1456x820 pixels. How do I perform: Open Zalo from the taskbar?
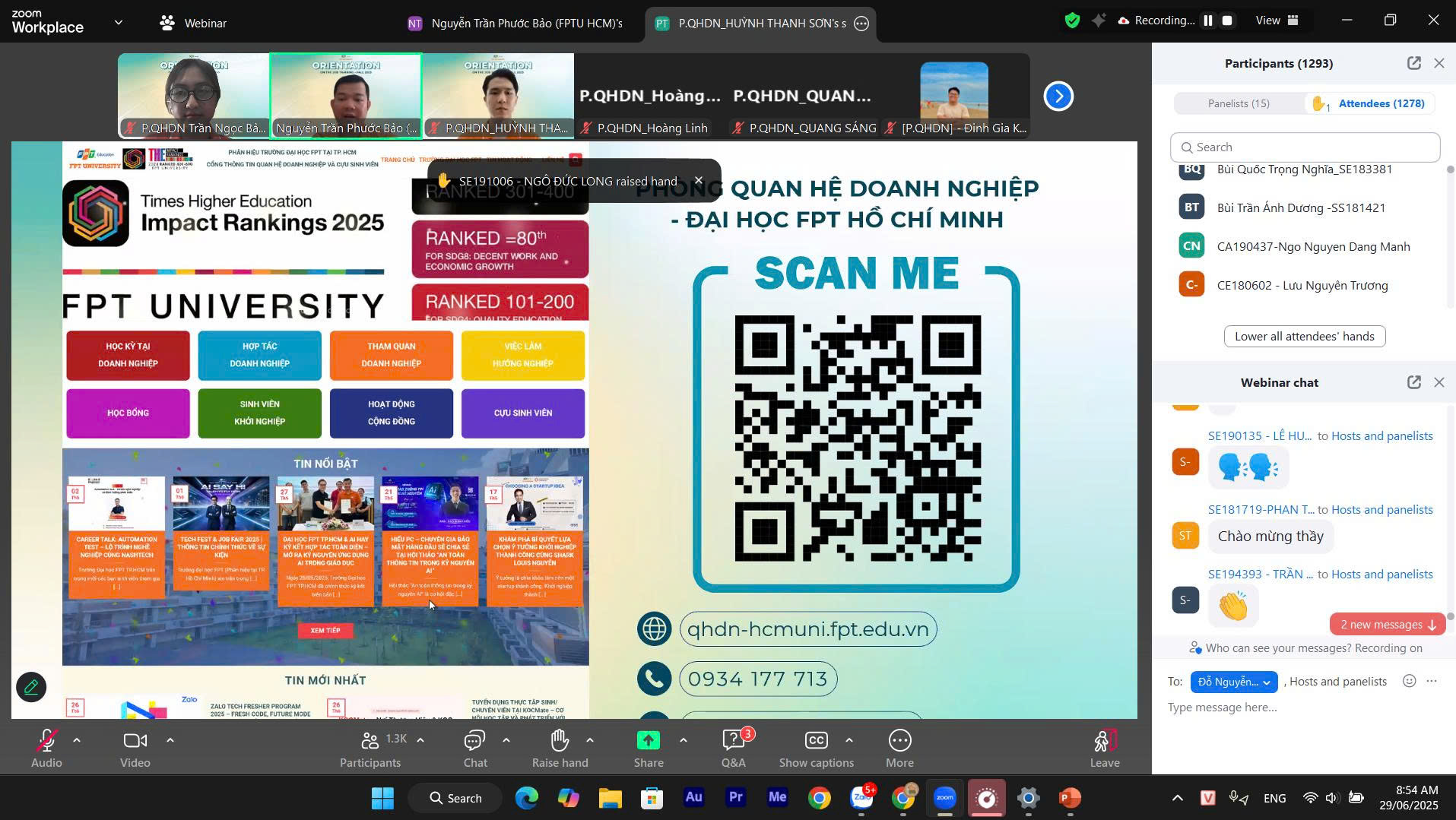(x=861, y=798)
